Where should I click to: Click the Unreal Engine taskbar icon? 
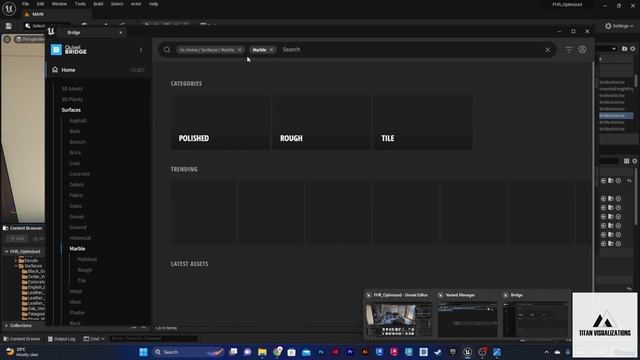click(467, 352)
